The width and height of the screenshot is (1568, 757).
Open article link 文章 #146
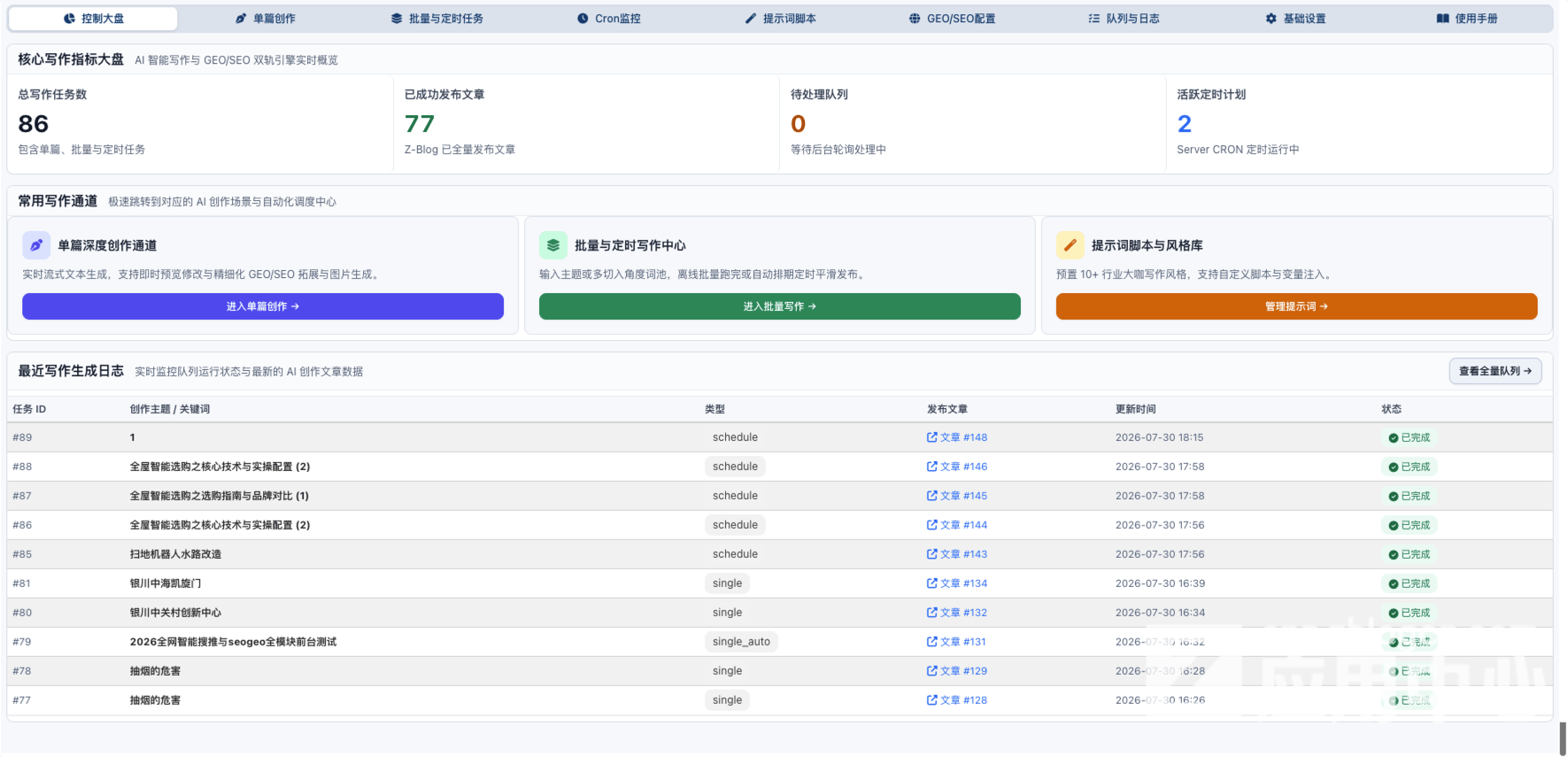click(957, 467)
